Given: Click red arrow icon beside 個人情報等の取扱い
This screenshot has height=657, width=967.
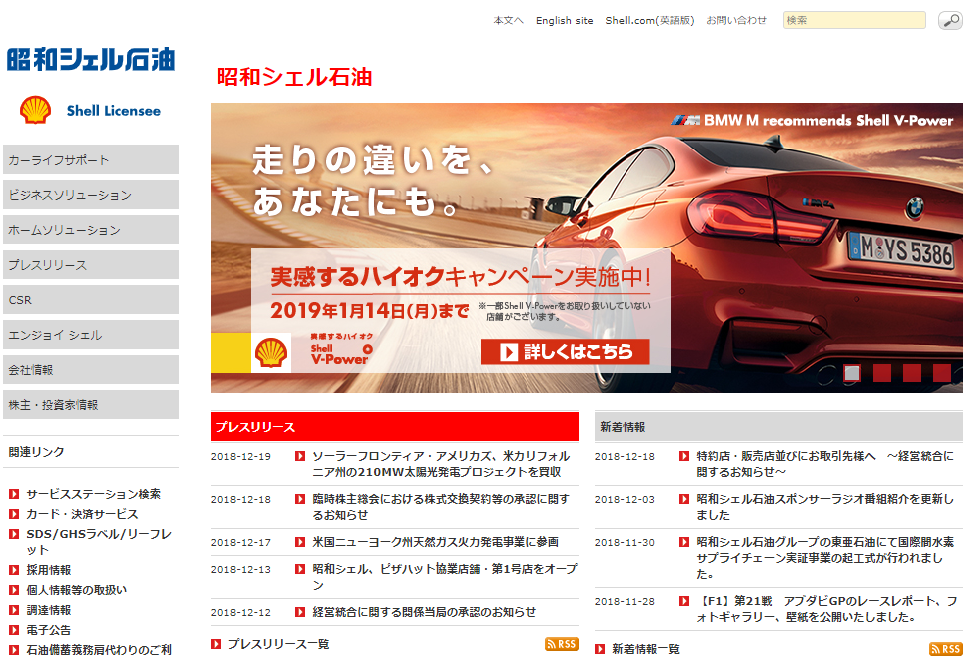Looking at the screenshot, I should pos(14,590).
